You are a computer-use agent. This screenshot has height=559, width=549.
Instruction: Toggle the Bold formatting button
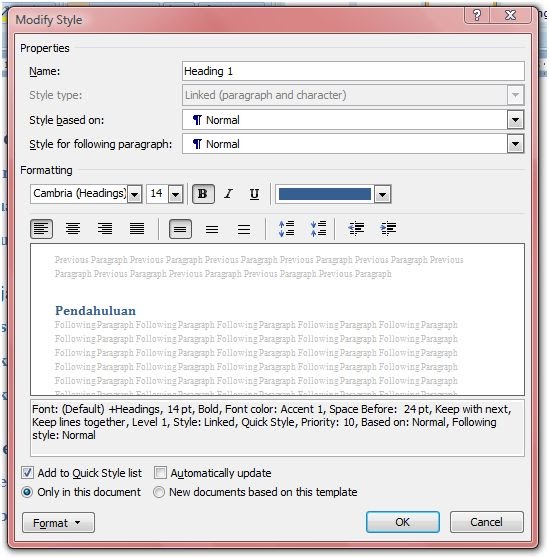click(x=203, y=194)
